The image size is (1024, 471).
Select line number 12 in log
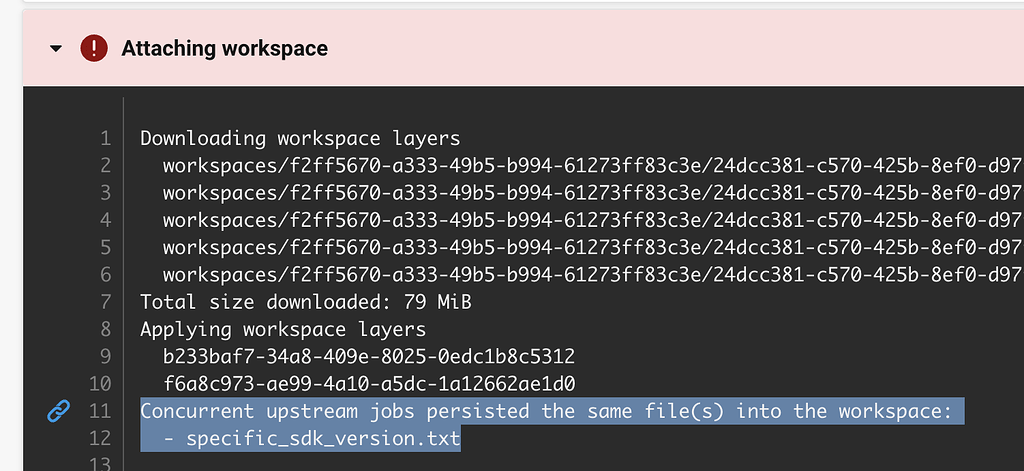[101, 438]
